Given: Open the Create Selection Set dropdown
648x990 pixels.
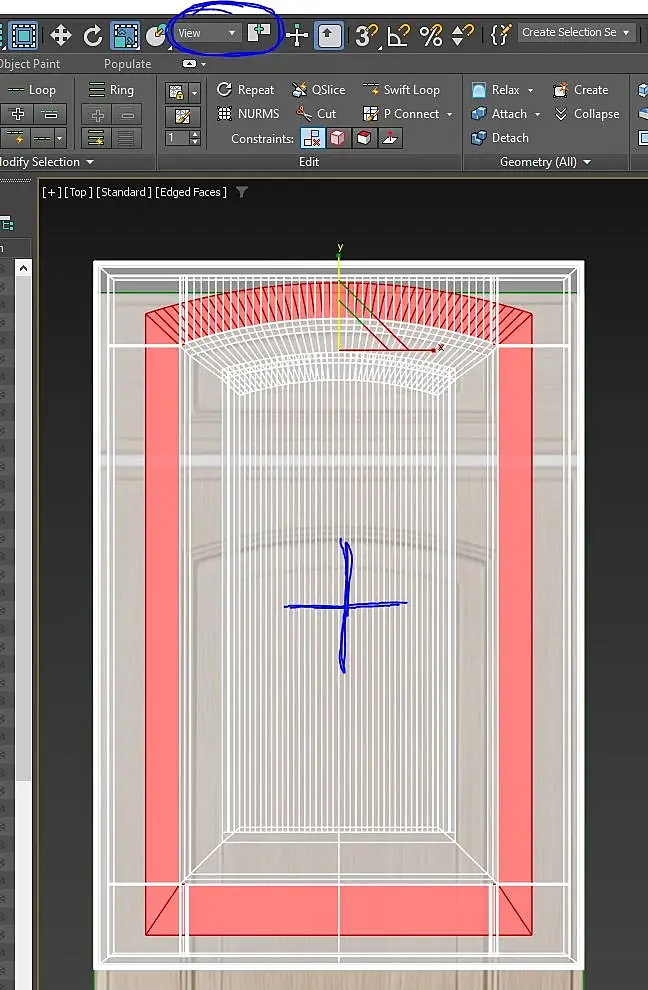Looking at the screenshot, I should point(576,32).
